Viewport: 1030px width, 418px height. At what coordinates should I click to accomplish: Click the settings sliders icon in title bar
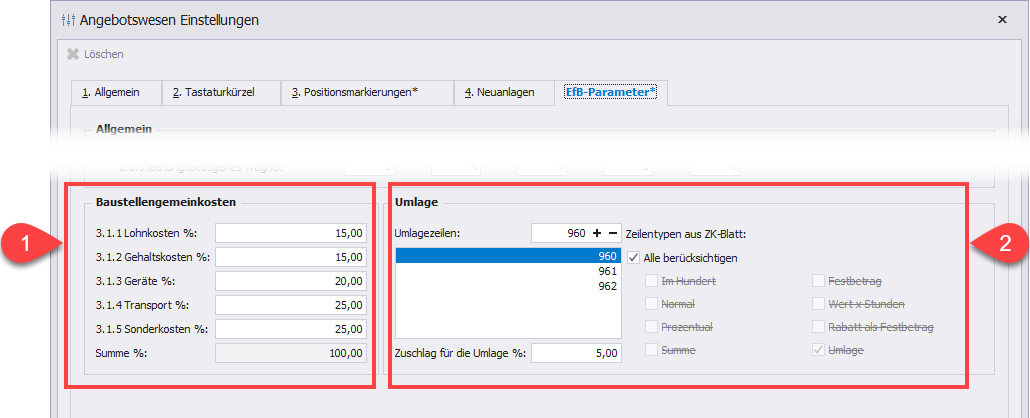(68, 19)
